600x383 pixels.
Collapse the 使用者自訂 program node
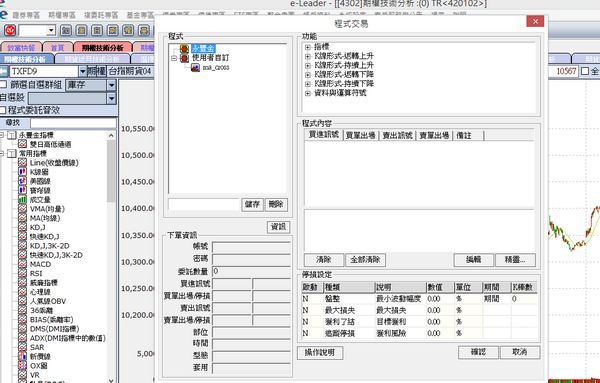174,58
